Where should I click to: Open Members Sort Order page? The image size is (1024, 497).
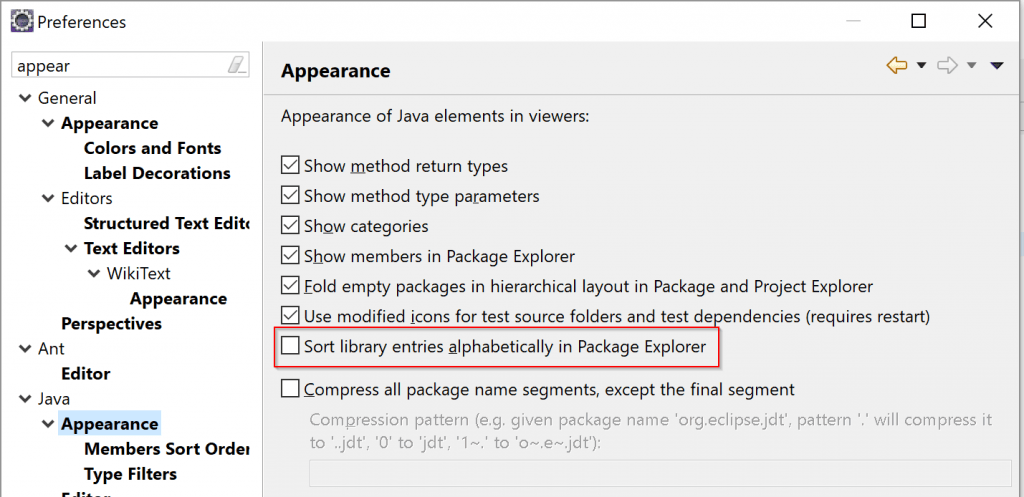[167, 449]
